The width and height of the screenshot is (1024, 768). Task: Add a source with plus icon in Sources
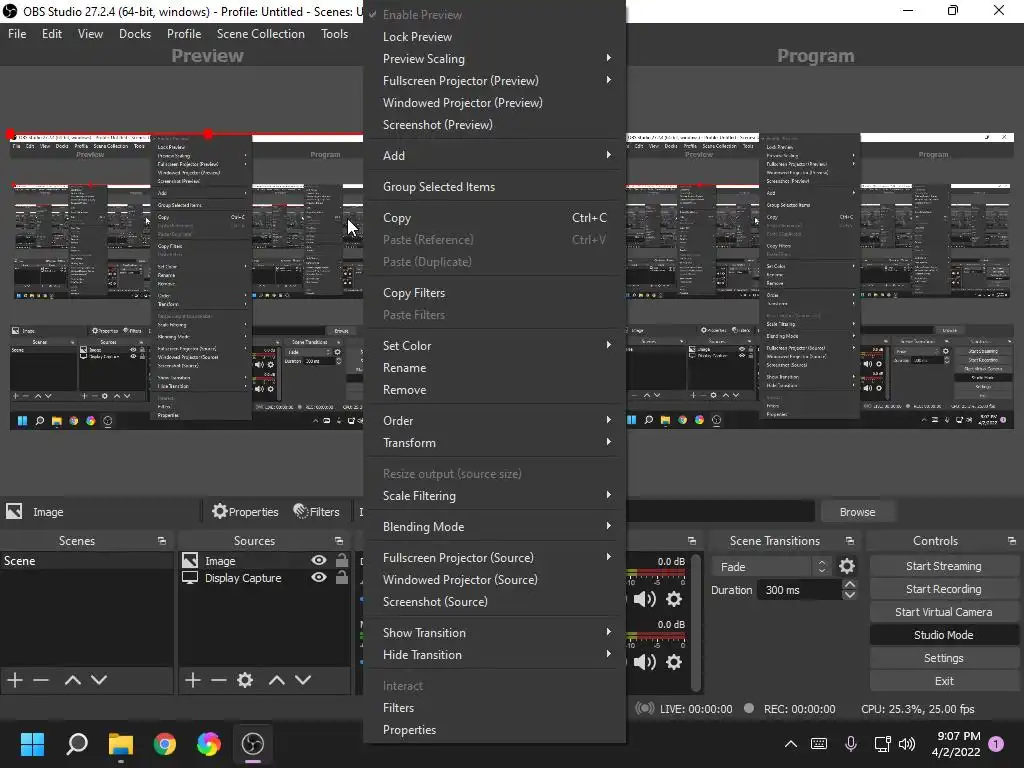point(193,680)
